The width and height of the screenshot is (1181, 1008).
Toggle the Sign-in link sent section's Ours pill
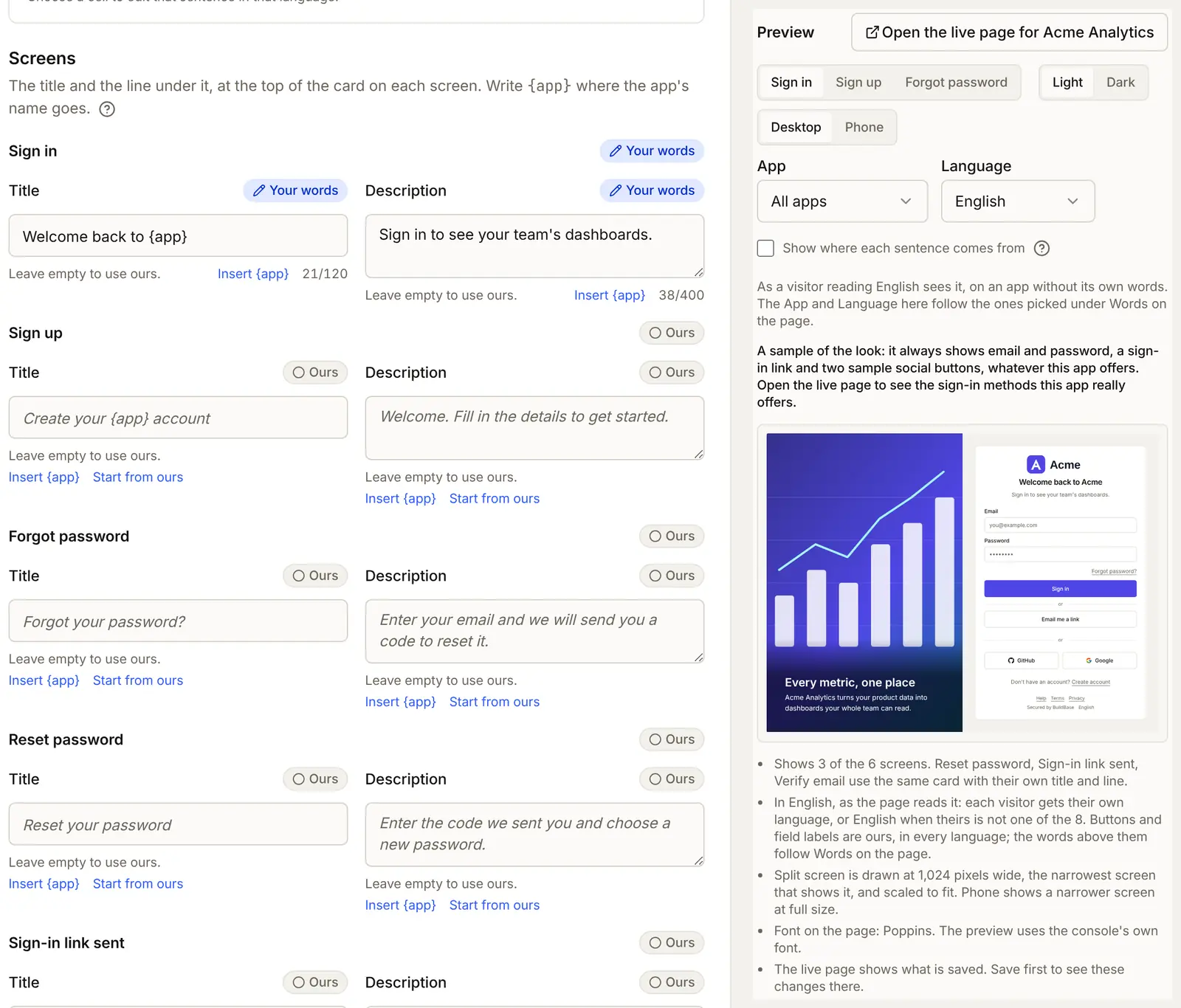(x=672, y=943)
